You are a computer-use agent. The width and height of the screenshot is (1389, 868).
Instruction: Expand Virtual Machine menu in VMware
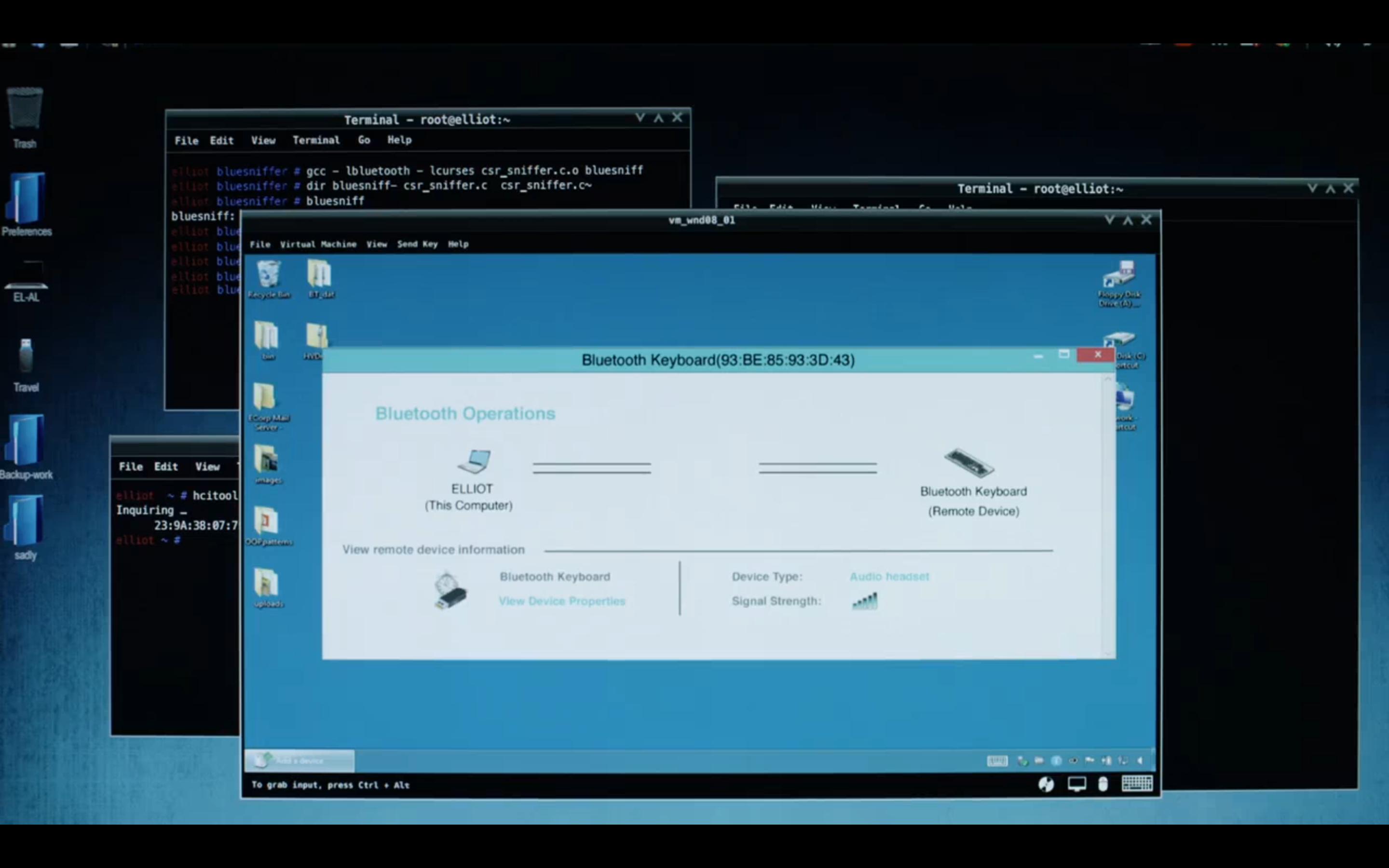(x=318, y=244)
